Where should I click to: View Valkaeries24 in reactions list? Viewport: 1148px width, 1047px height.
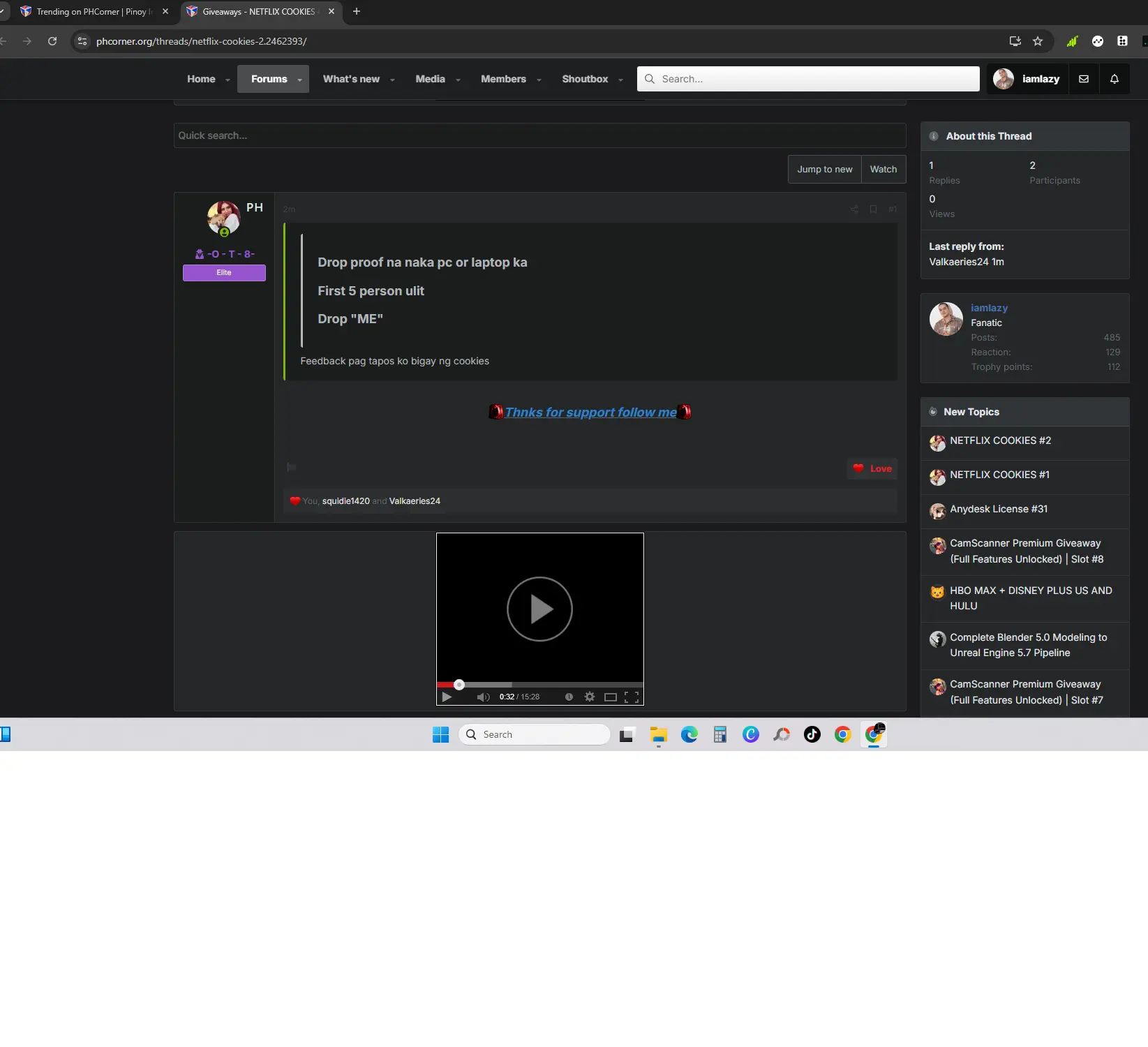(415, 501)
